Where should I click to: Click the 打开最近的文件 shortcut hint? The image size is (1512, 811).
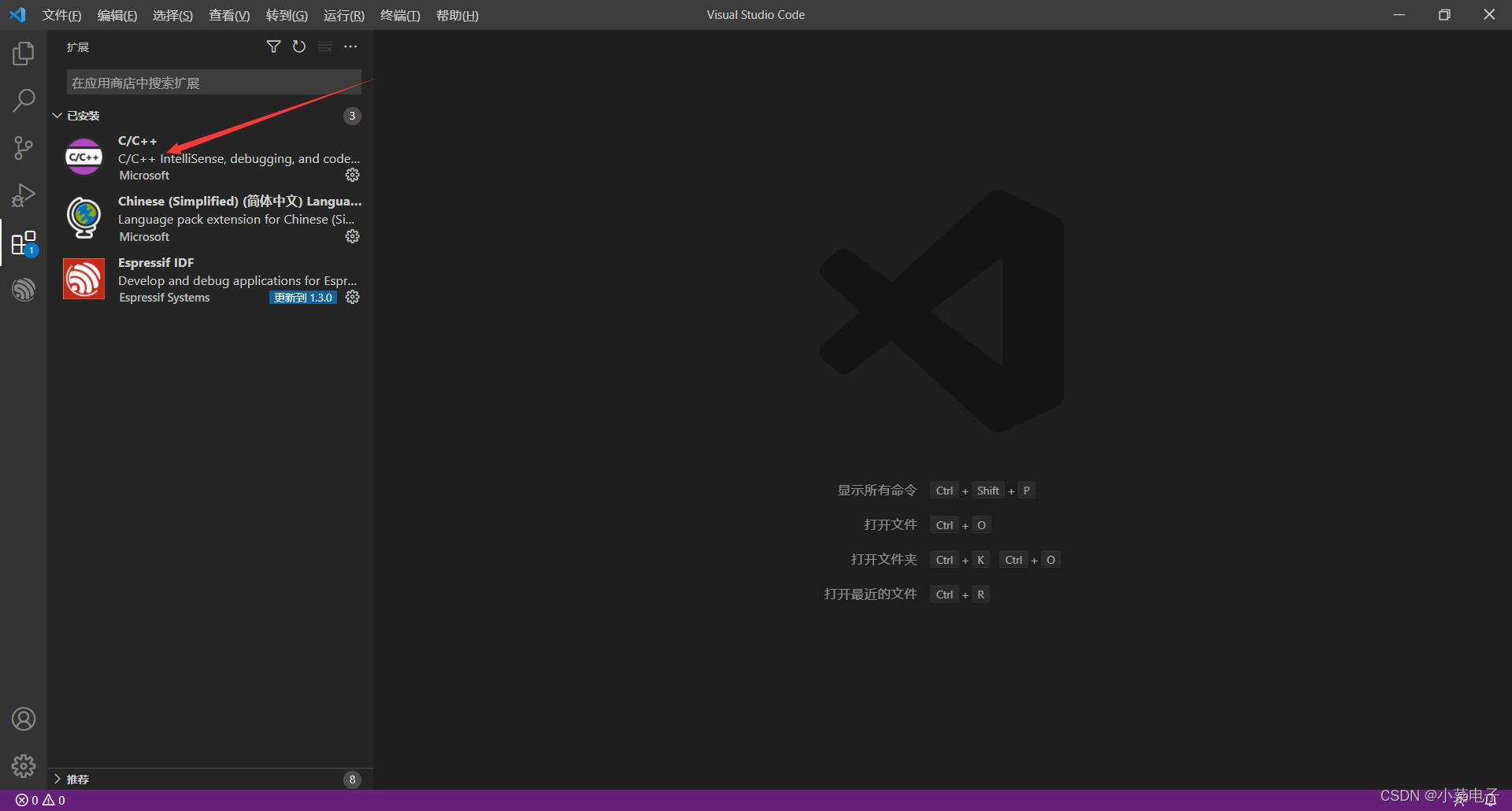pos(871,594)
